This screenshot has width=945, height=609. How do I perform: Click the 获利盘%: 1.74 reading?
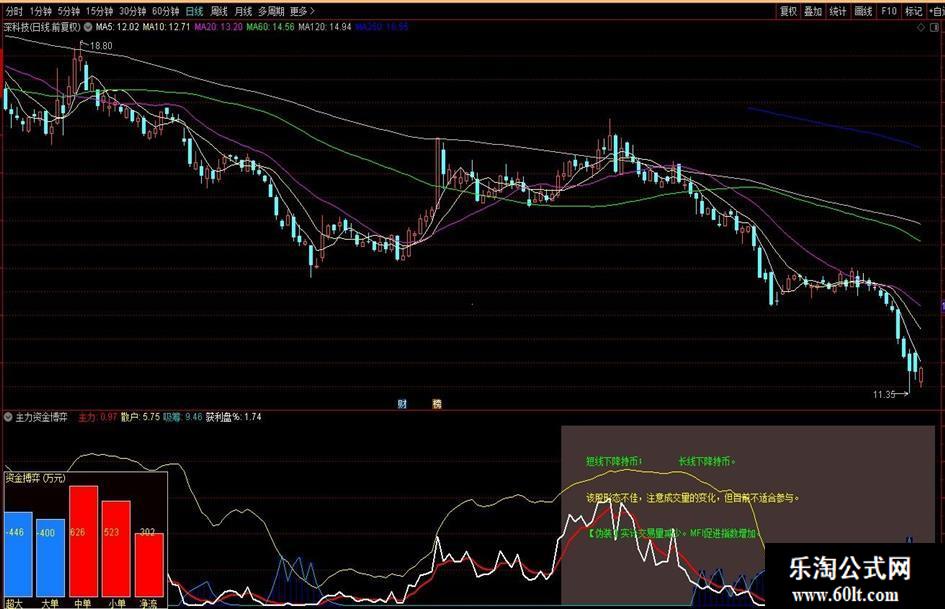[234, 417]
